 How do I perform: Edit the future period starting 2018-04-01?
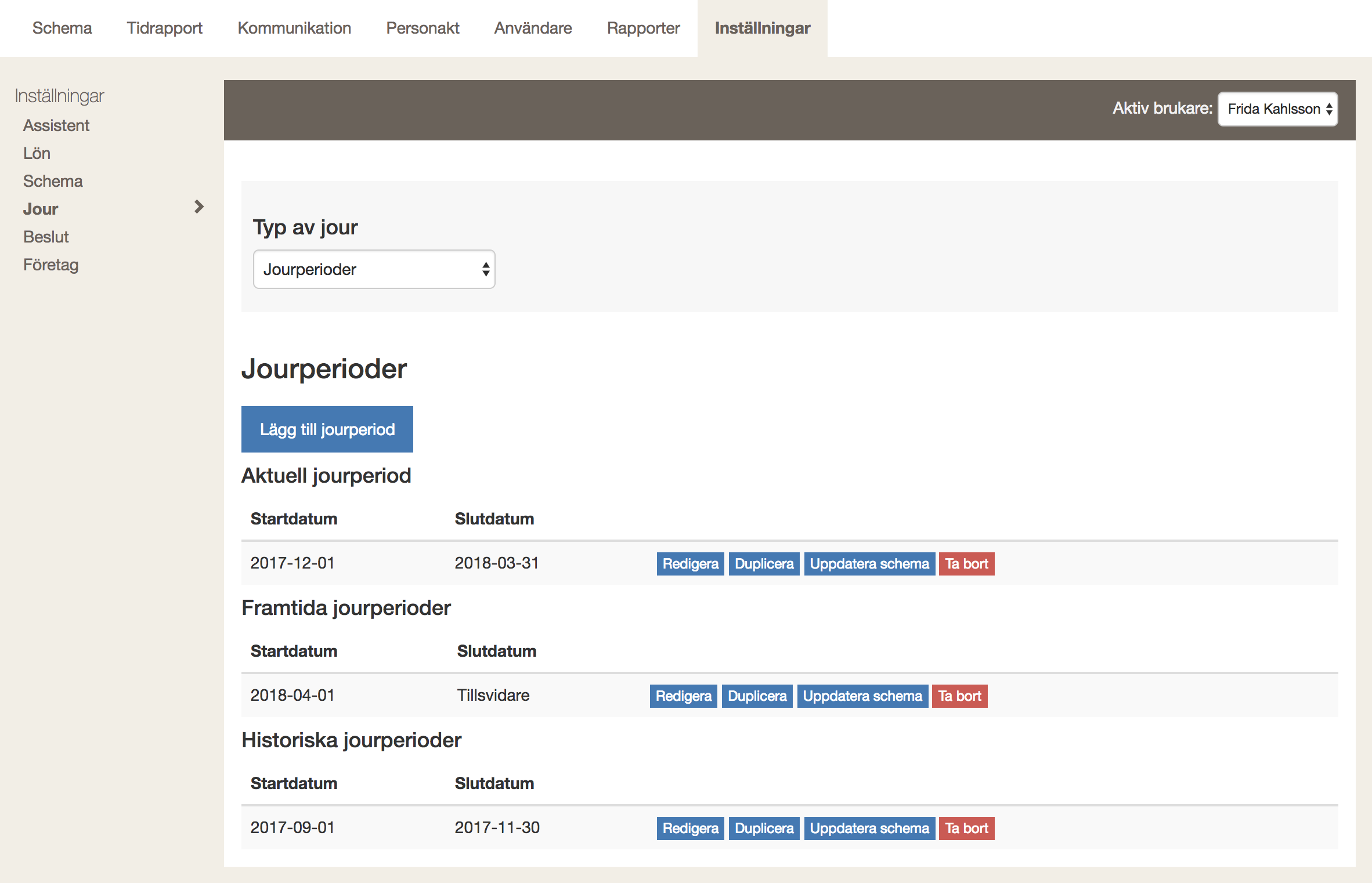[x=683, y=696]
